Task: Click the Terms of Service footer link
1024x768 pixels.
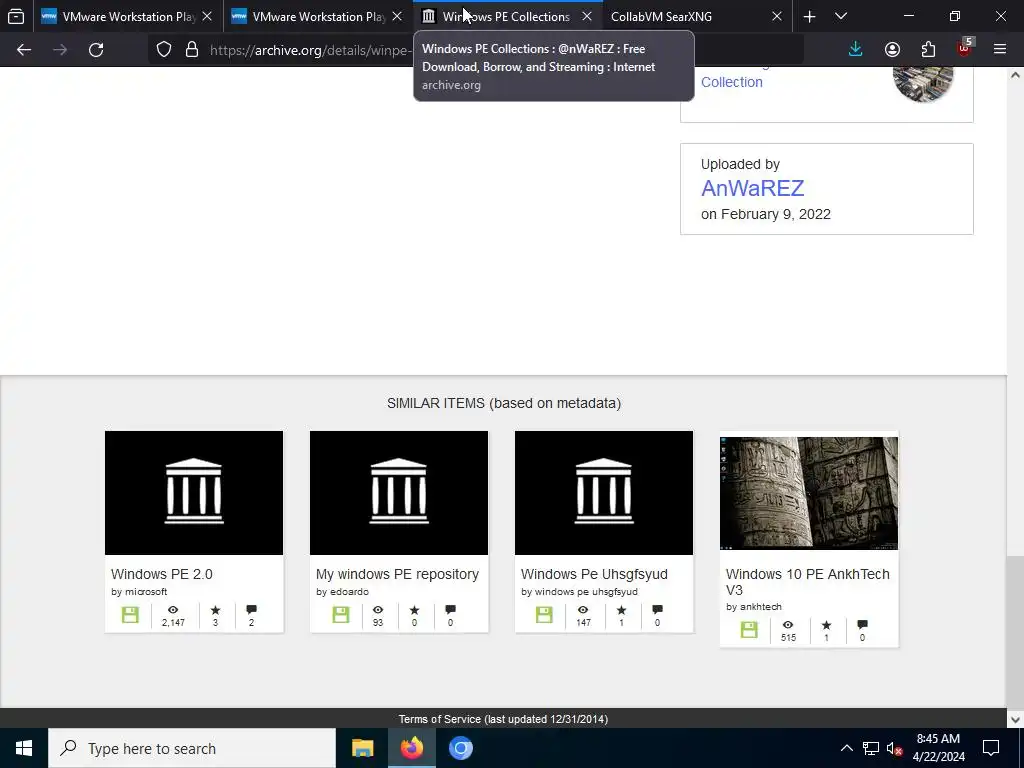Action: point(504,719)
